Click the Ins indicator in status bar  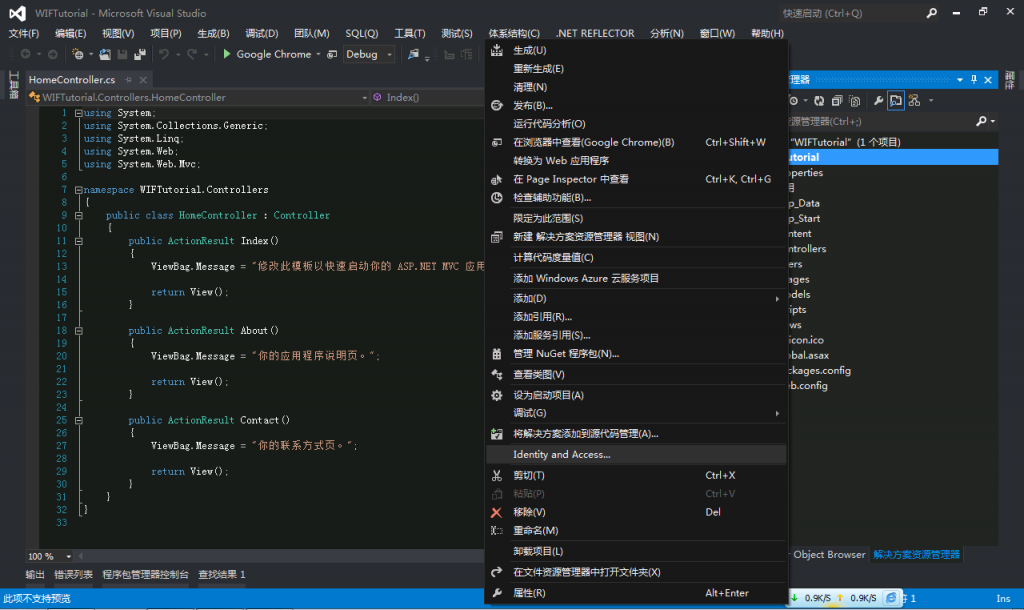pos(1003,598)
